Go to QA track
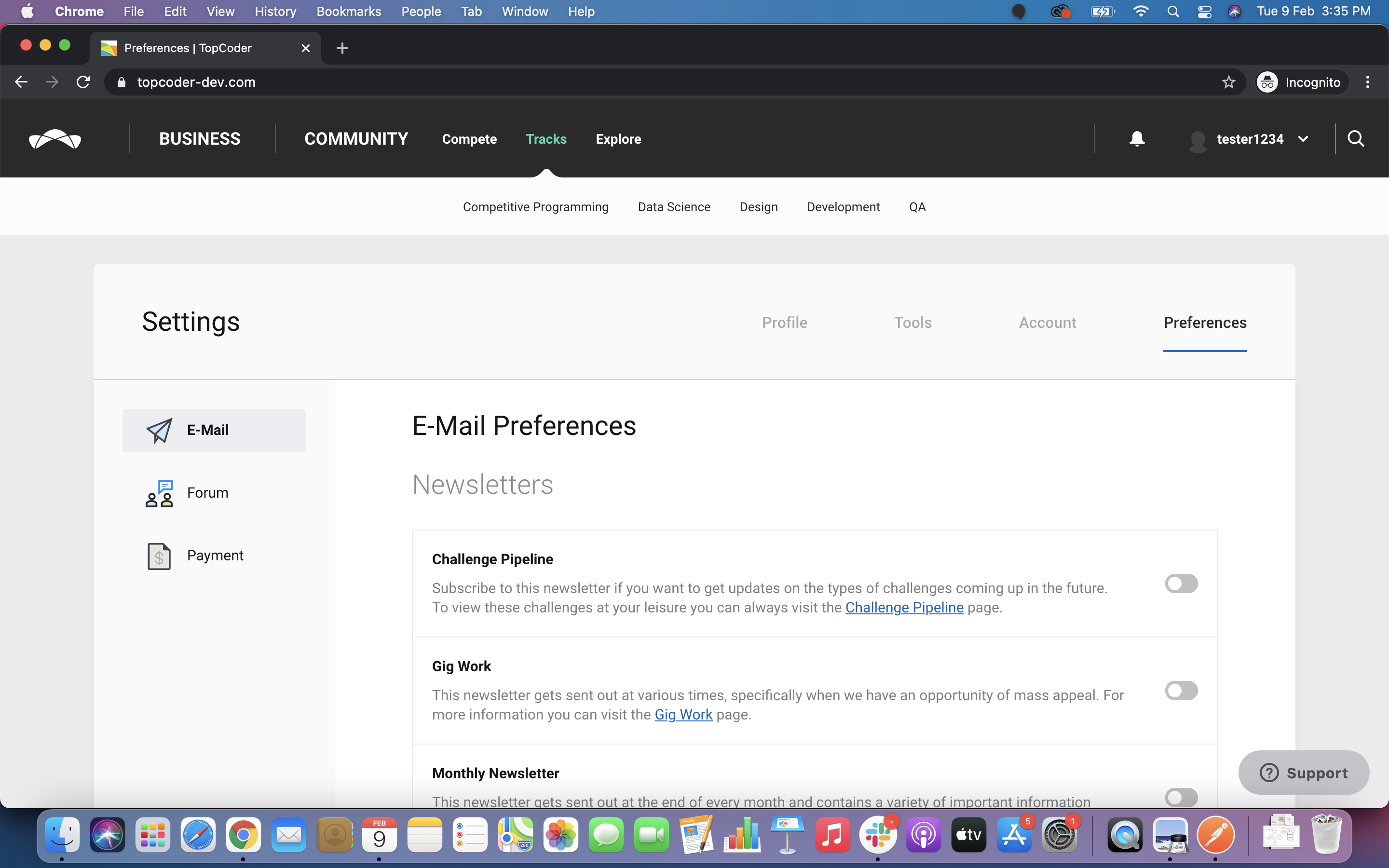The width and height of the screenshot is (1389, 868). click(x=917, y=207)
